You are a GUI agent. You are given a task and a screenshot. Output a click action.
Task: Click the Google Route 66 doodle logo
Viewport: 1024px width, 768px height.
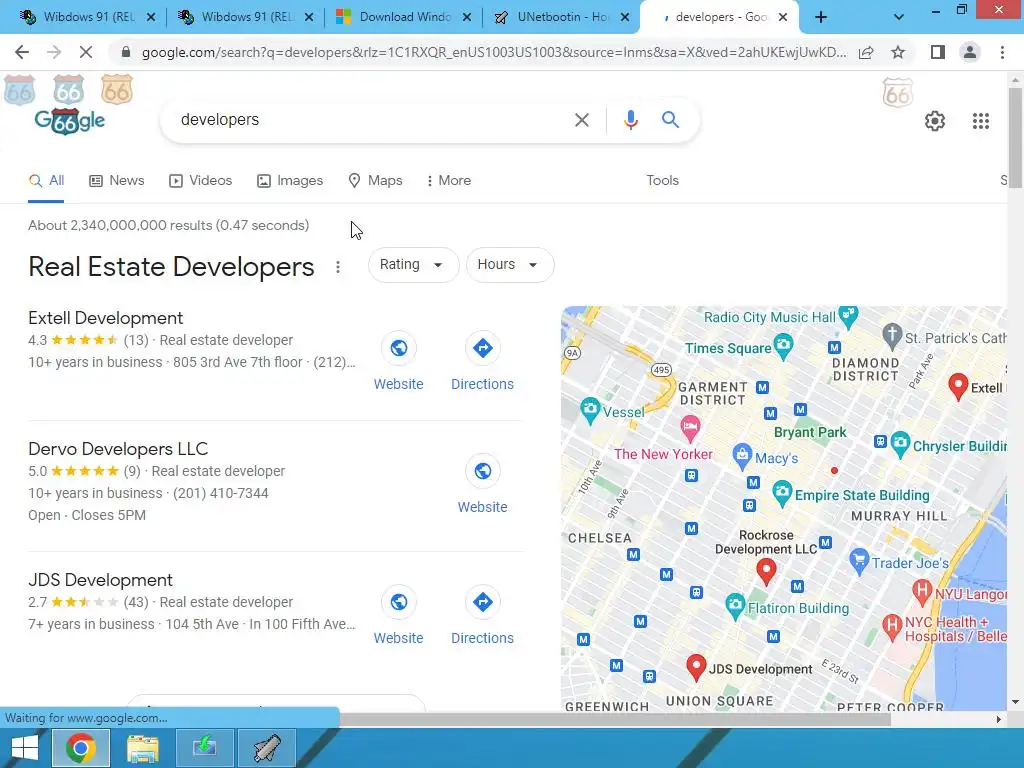click(x=69, y=121)
